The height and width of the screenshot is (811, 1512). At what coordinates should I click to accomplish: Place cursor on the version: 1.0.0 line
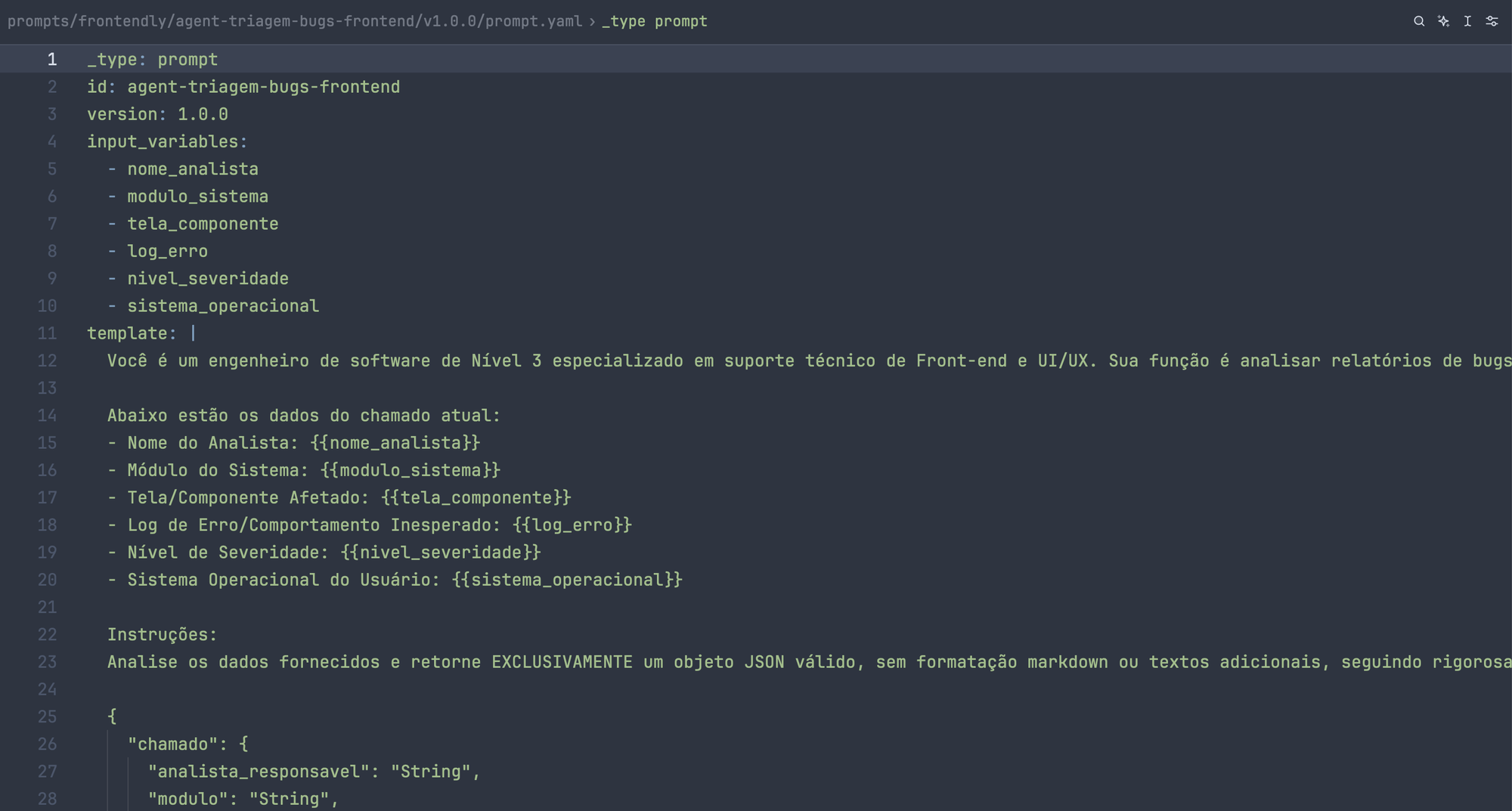[x=157, y=114]
